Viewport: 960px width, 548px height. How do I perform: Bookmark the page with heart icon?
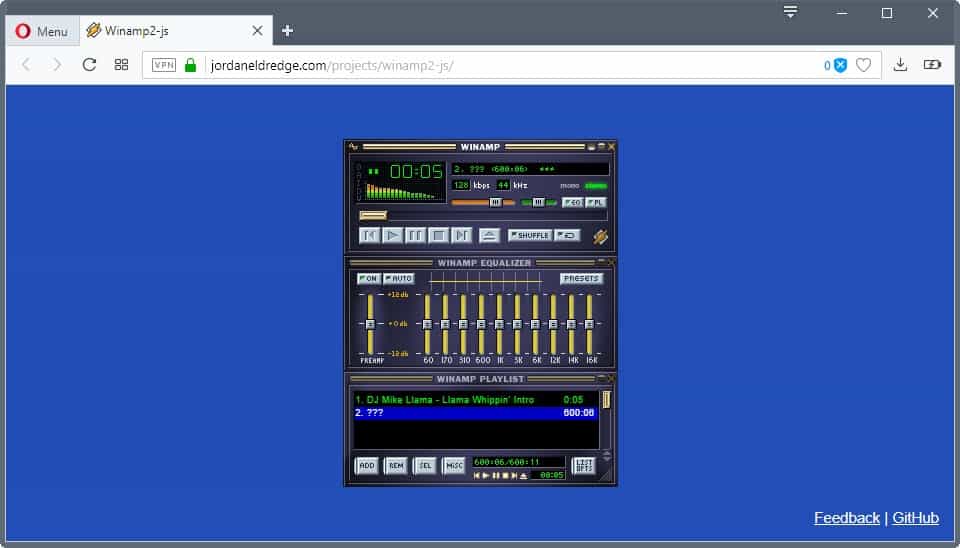click(x=863, y=65)
